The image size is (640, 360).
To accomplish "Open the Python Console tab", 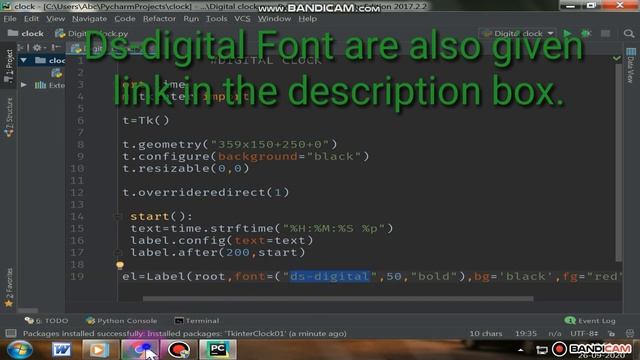I will 121,321.
